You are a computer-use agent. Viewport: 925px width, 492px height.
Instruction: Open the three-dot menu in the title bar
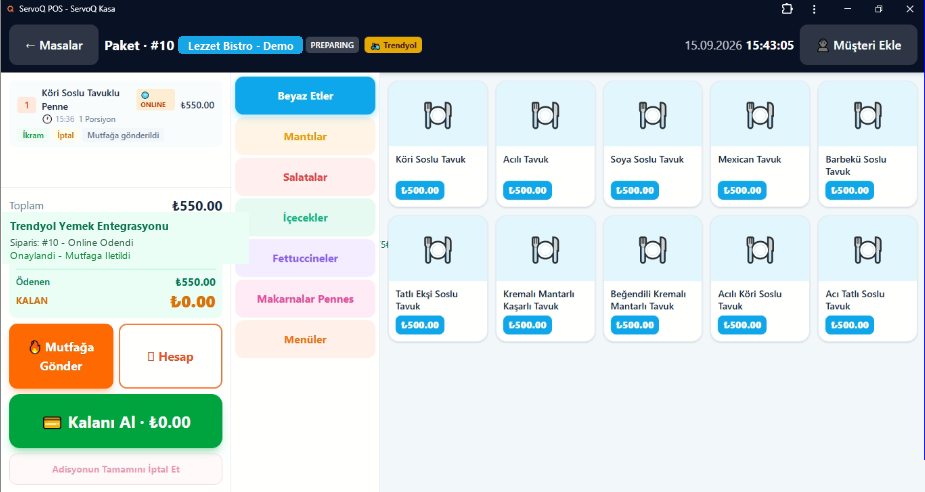[x=814, y=9]
